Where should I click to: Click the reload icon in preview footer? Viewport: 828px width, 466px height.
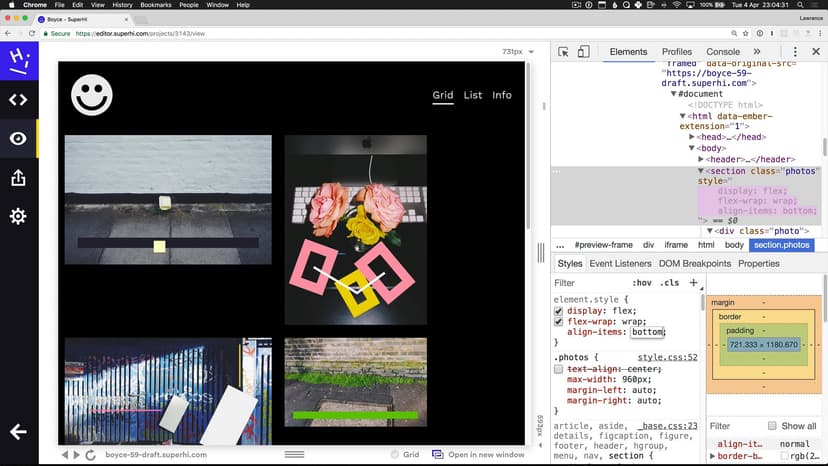pos(90,455)
